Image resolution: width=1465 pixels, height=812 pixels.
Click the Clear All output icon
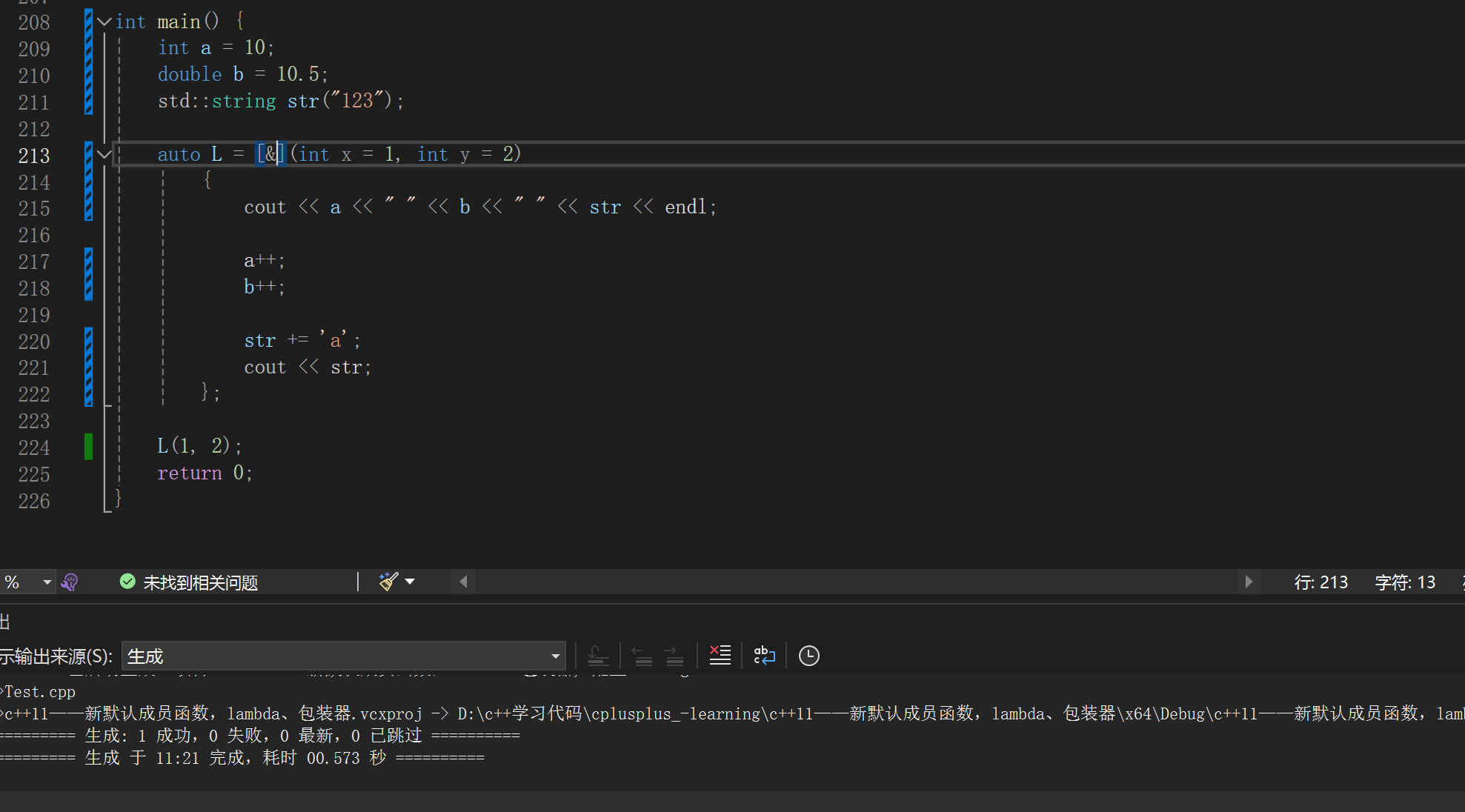pos(720,656)
